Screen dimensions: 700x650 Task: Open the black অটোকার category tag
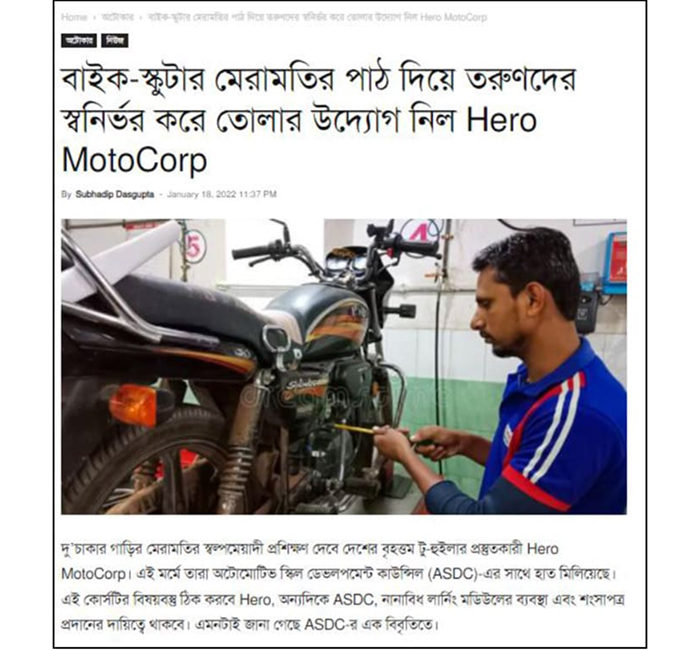click(79, 41)
